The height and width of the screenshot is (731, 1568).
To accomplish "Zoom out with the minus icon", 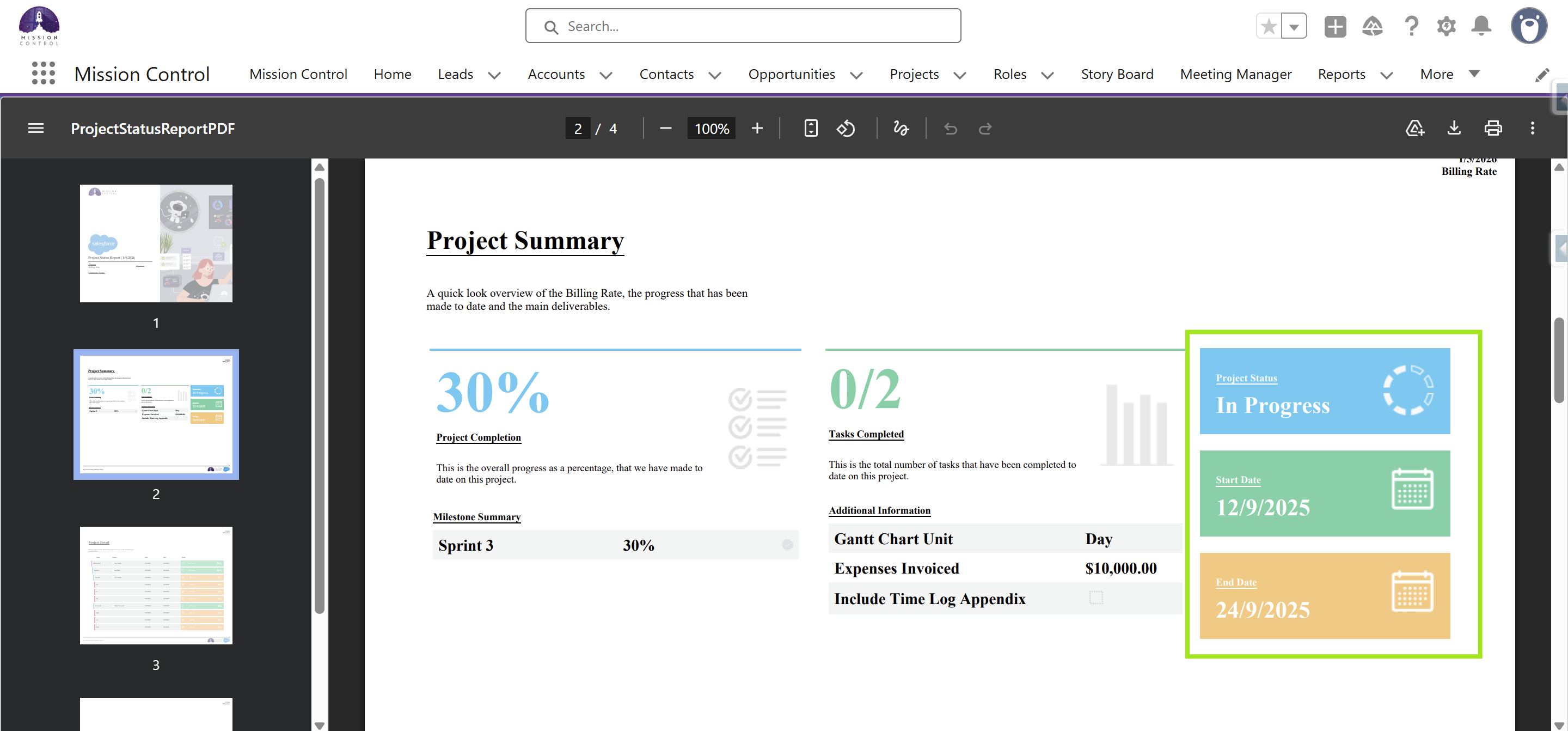I will coord(665,129).
